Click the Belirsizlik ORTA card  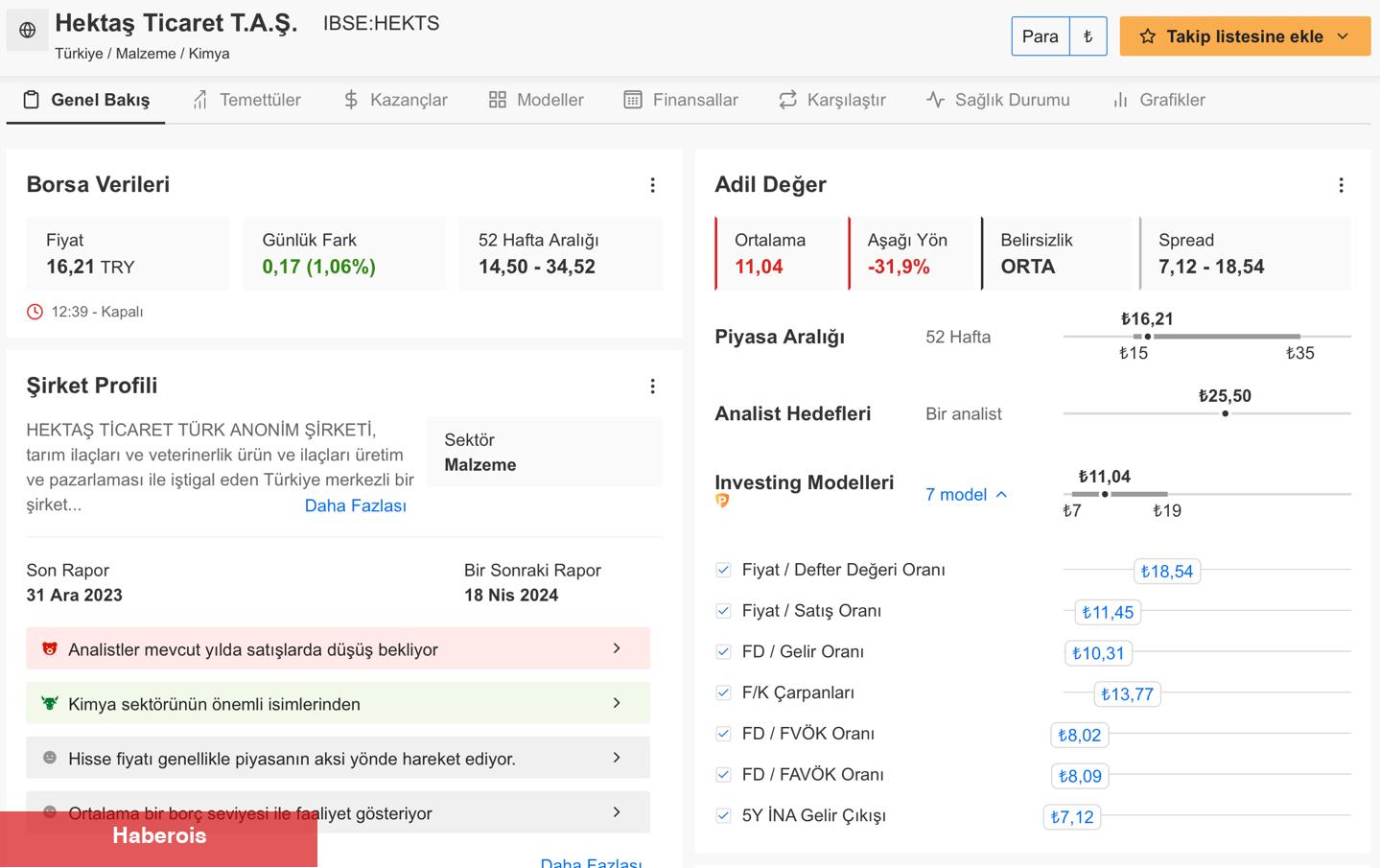point(1058,253)
